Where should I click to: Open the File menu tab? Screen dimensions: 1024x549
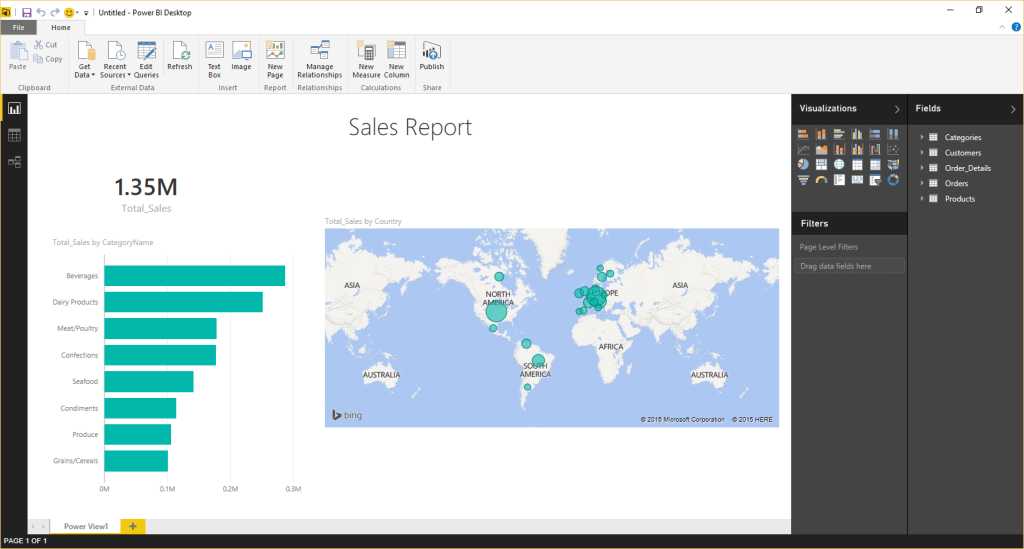19,28
